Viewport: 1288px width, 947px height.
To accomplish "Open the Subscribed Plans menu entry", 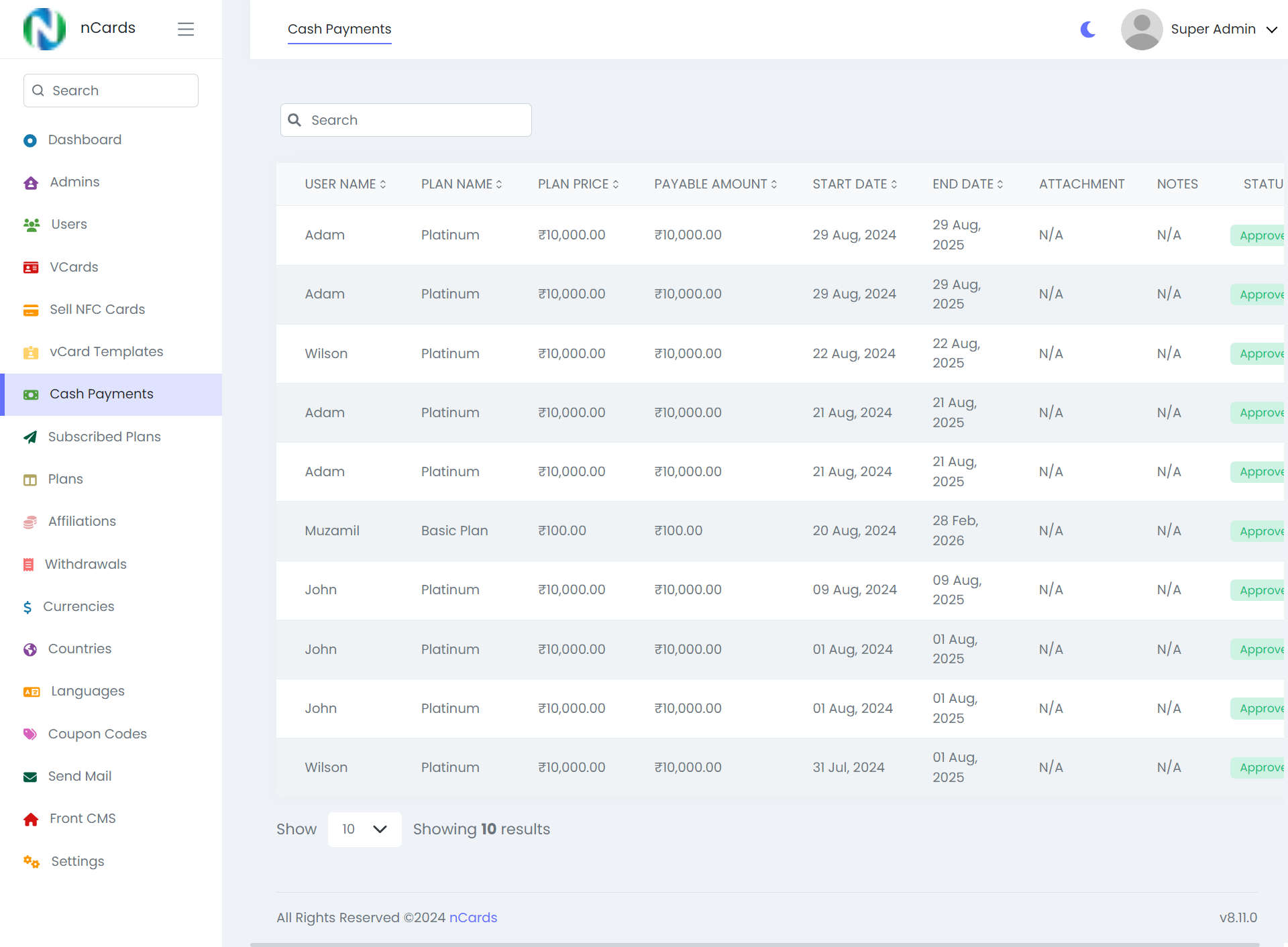I will tap(105, 437).
